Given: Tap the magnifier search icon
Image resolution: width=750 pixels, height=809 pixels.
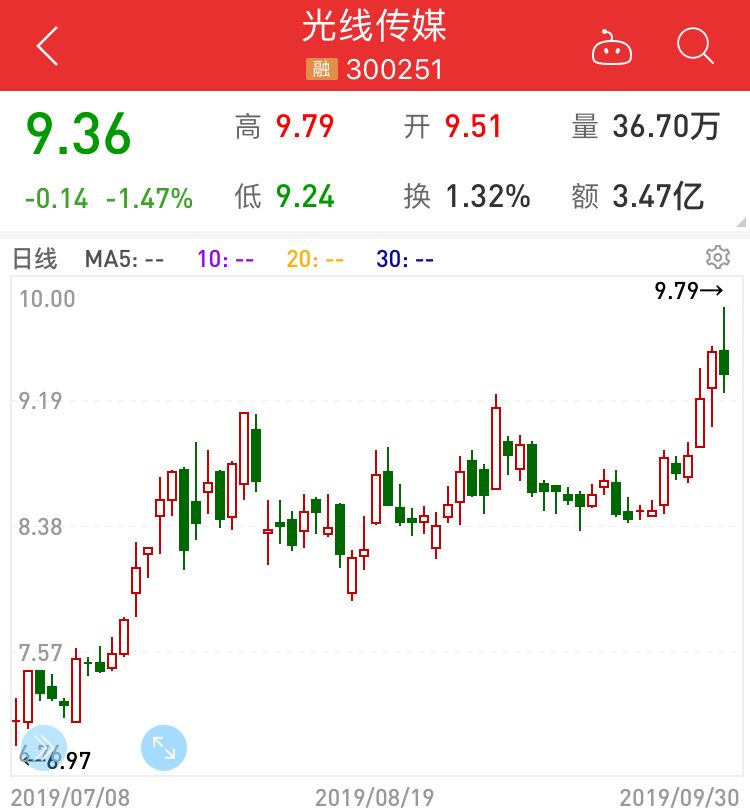Looking at the screenshot, I should click(x=694, y=46).
